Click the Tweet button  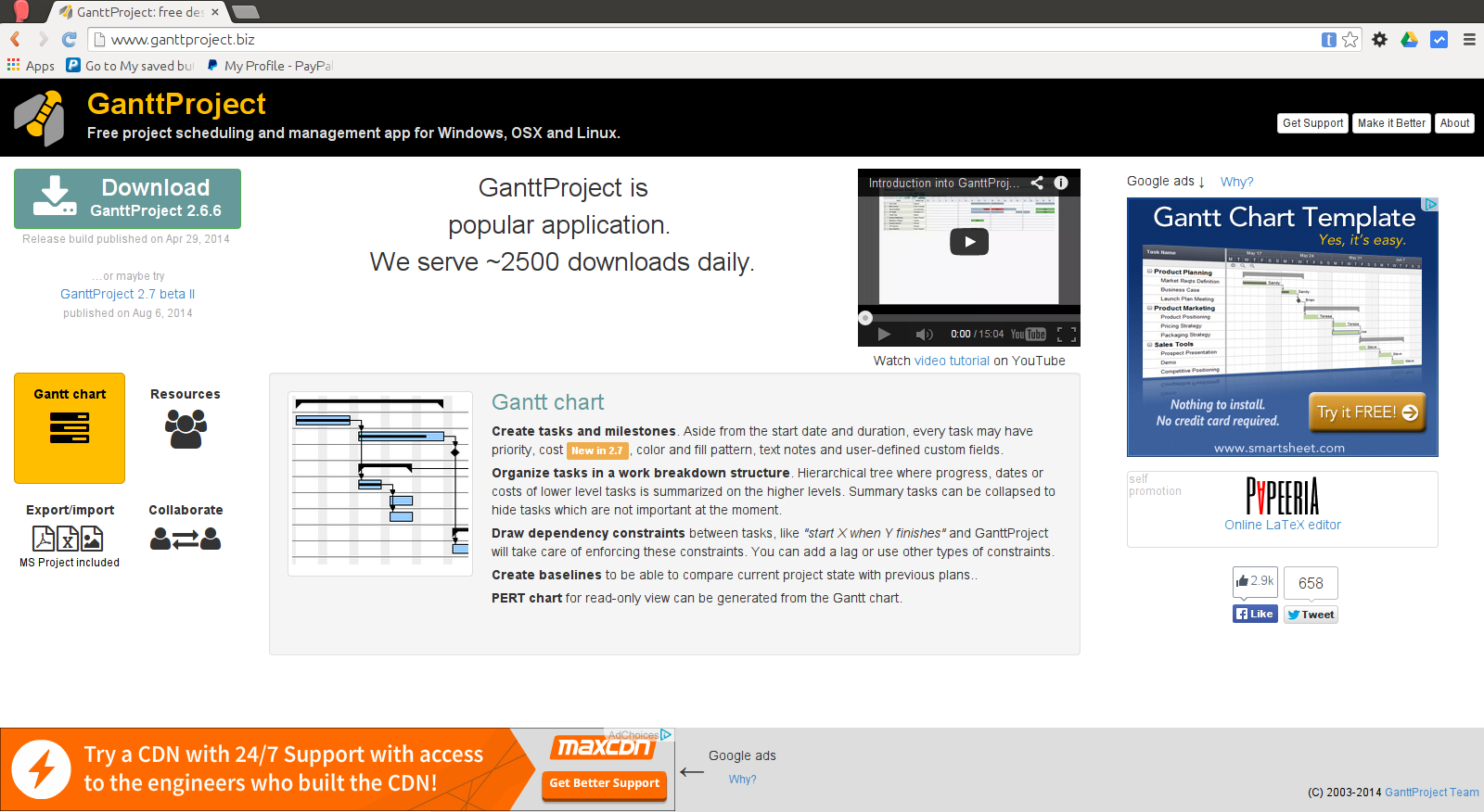coord(1311,615)
